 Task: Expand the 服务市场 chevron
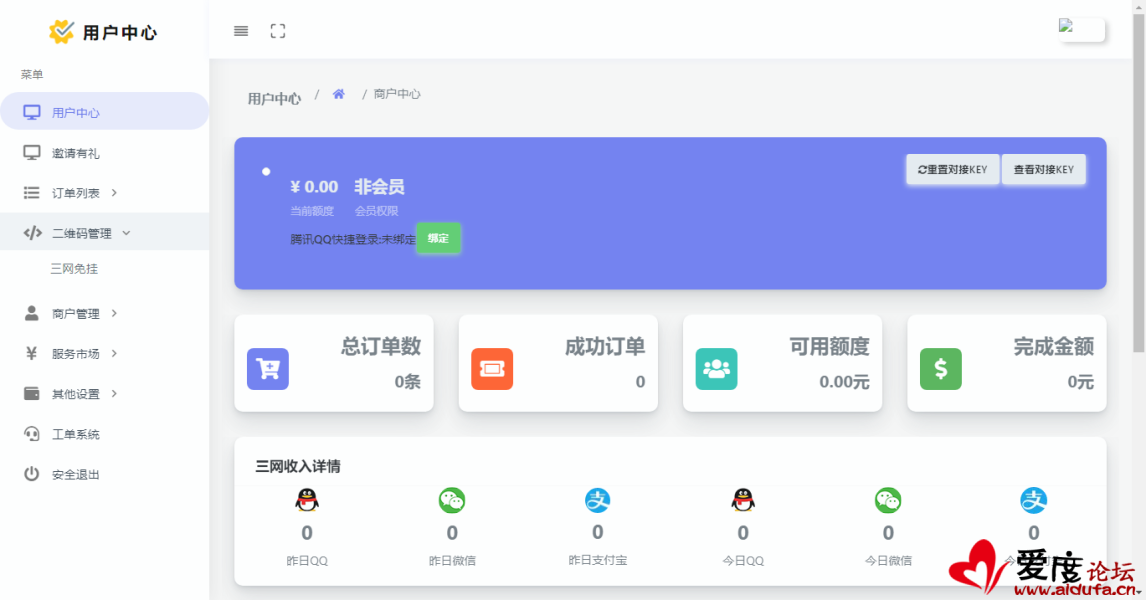(114, 353)
